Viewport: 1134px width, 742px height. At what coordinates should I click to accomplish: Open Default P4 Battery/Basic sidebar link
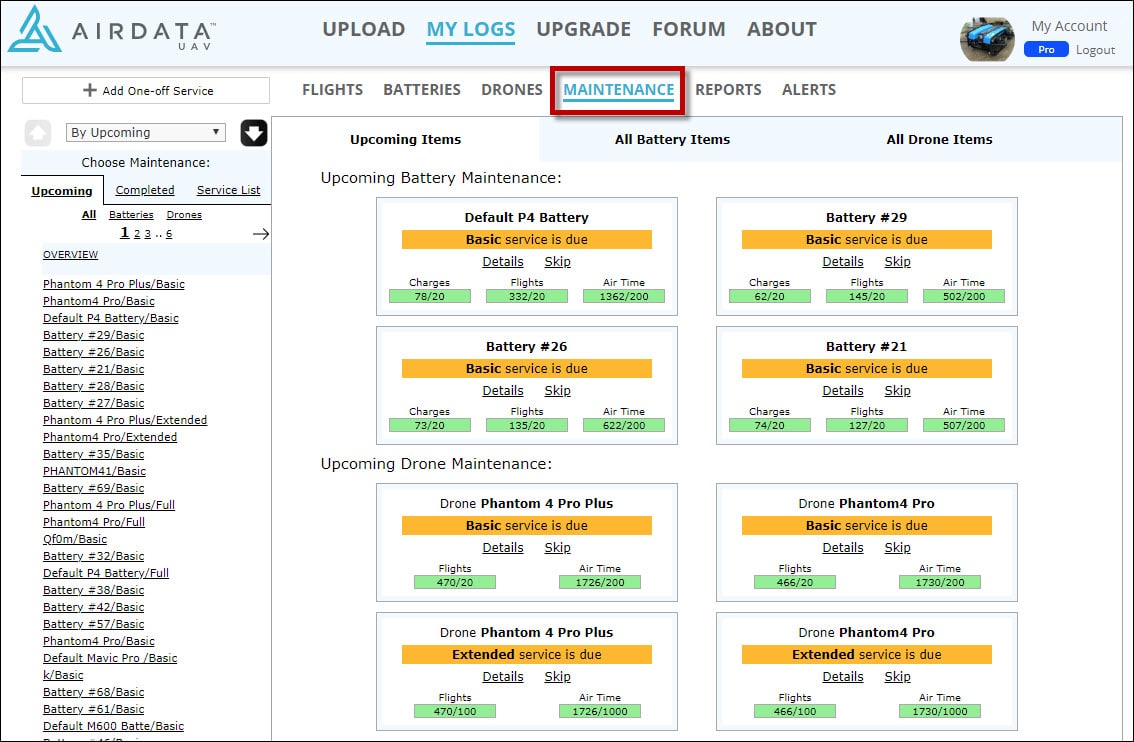click(x=111, y=318)
